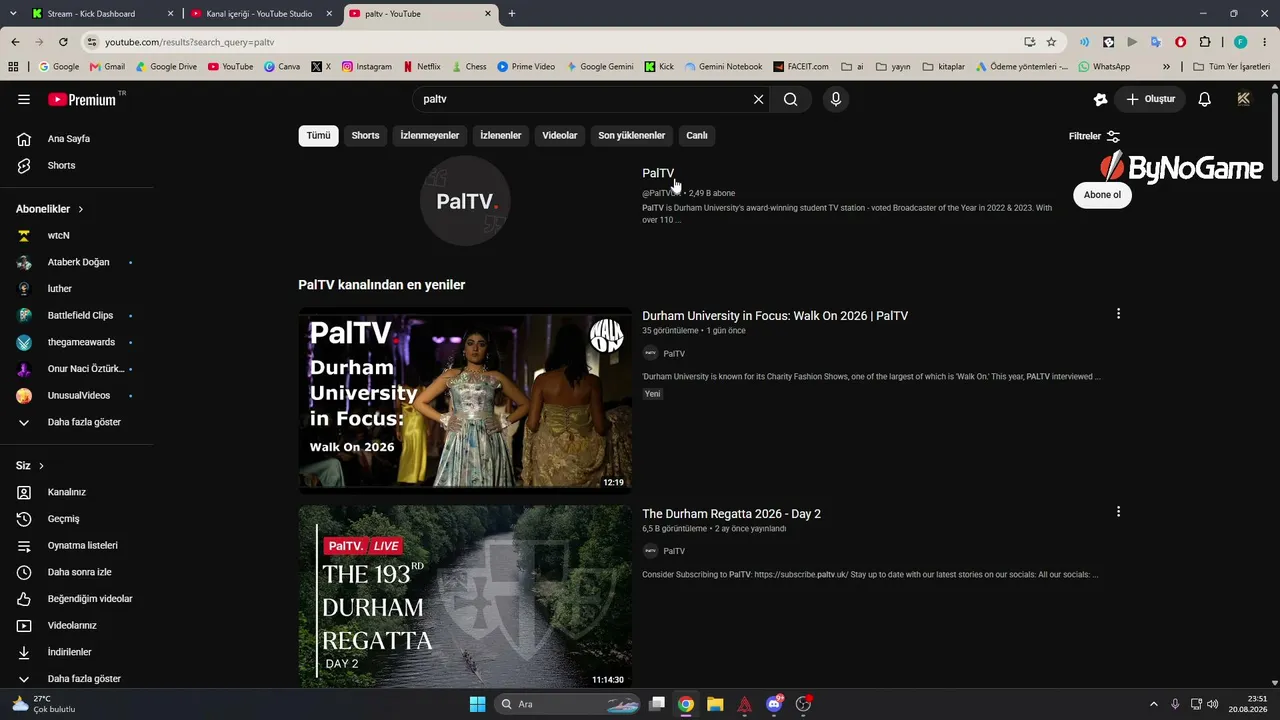Open the PalTV channel avatar
1280x720 pixels.
click(465, 201)
